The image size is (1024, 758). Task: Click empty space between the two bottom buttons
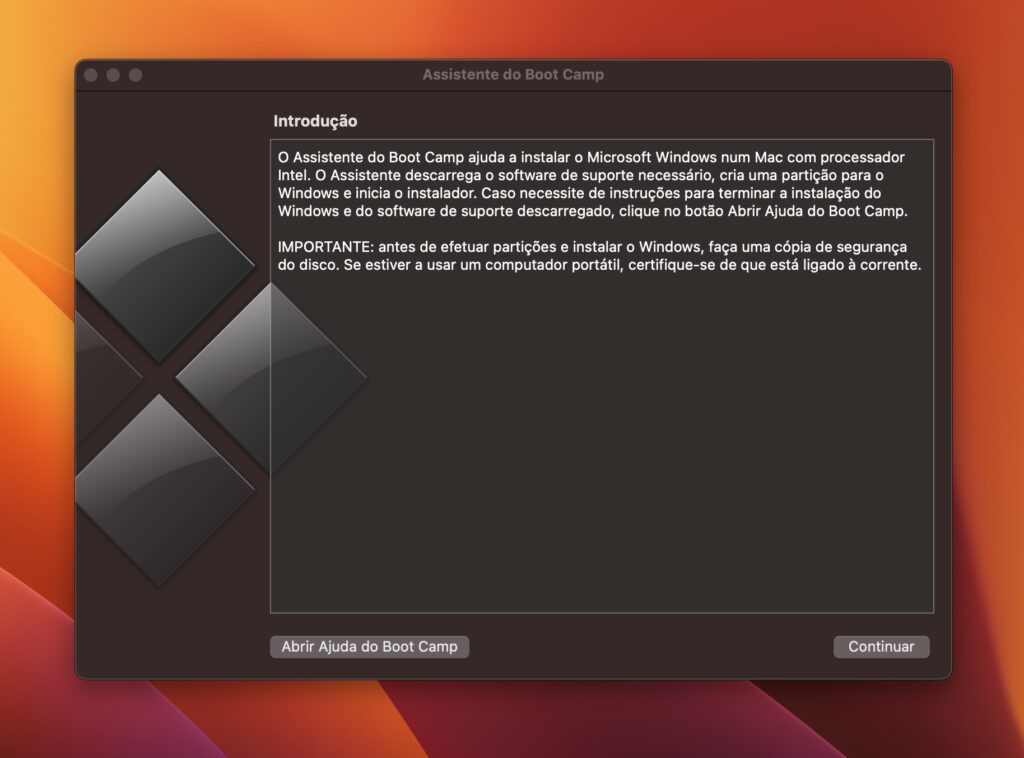click(x=650, y=647)
